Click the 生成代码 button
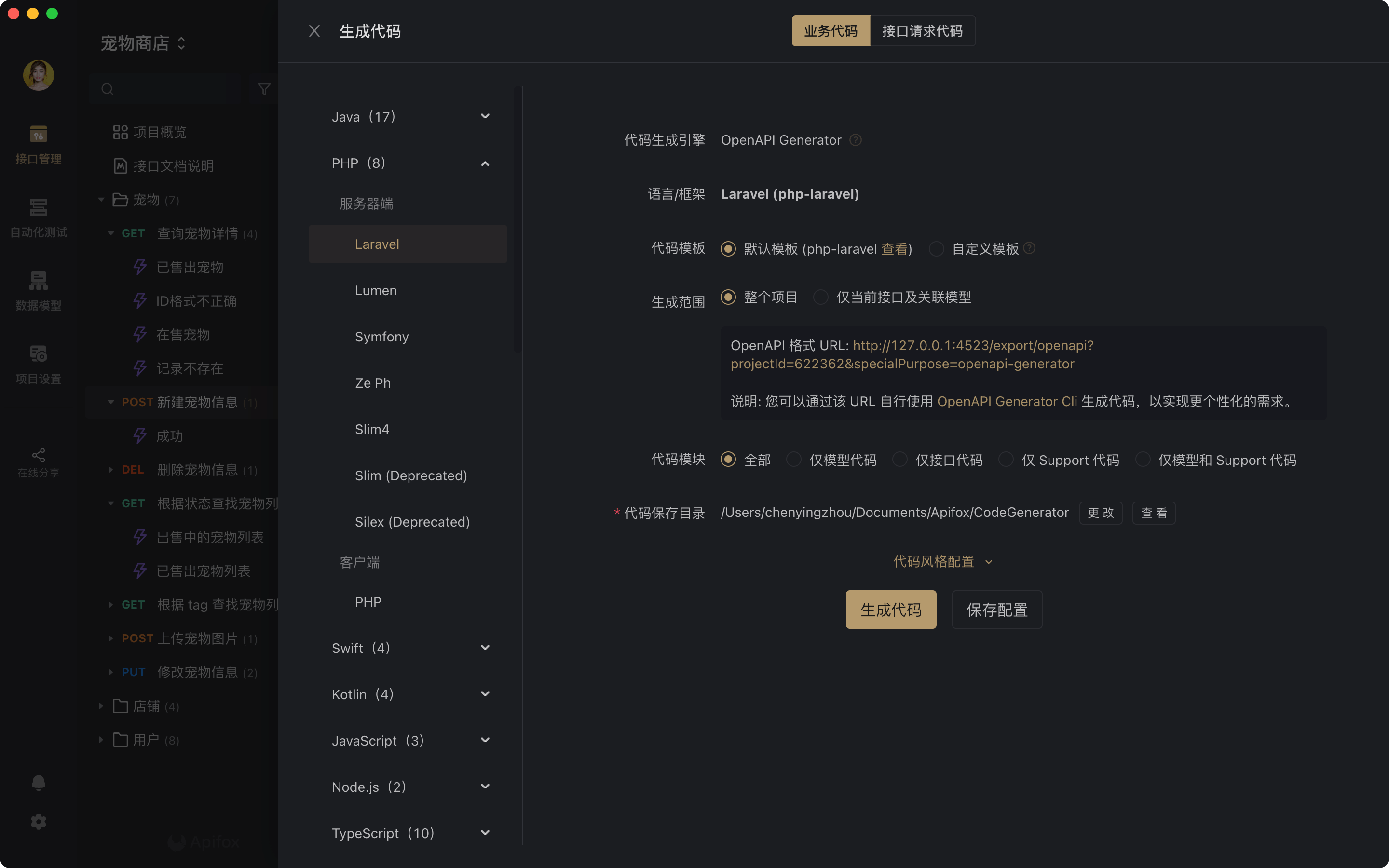The width and height of the screenshot is (1389, 868). 890,610
